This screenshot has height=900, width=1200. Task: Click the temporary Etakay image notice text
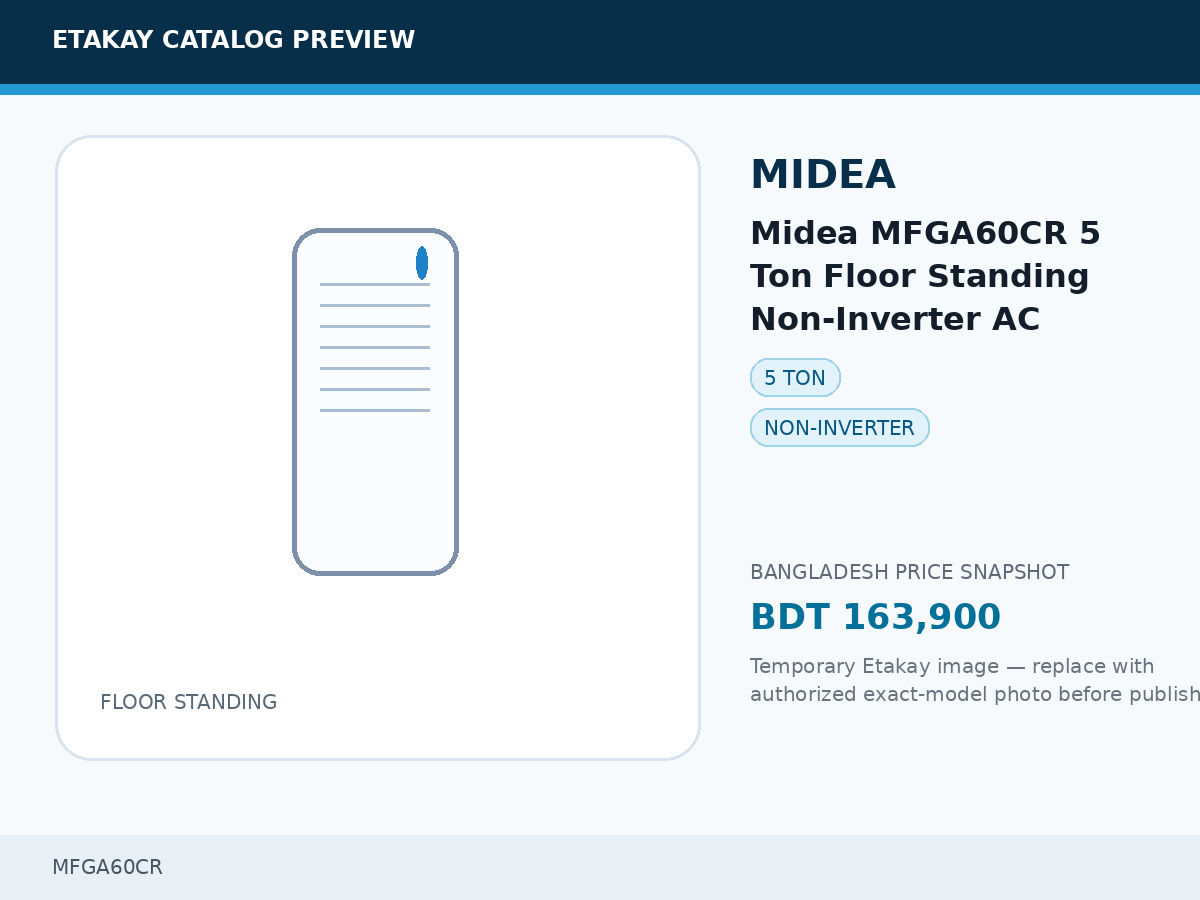975,680
